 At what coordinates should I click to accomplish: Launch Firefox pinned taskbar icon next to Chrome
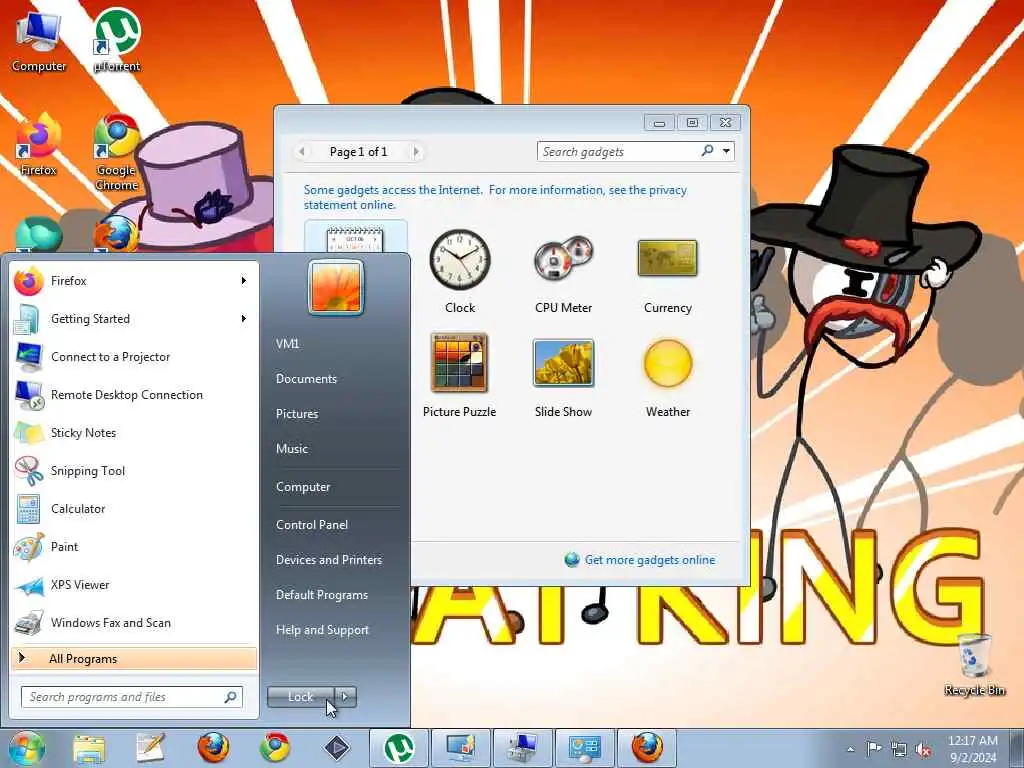pos(213,748)
